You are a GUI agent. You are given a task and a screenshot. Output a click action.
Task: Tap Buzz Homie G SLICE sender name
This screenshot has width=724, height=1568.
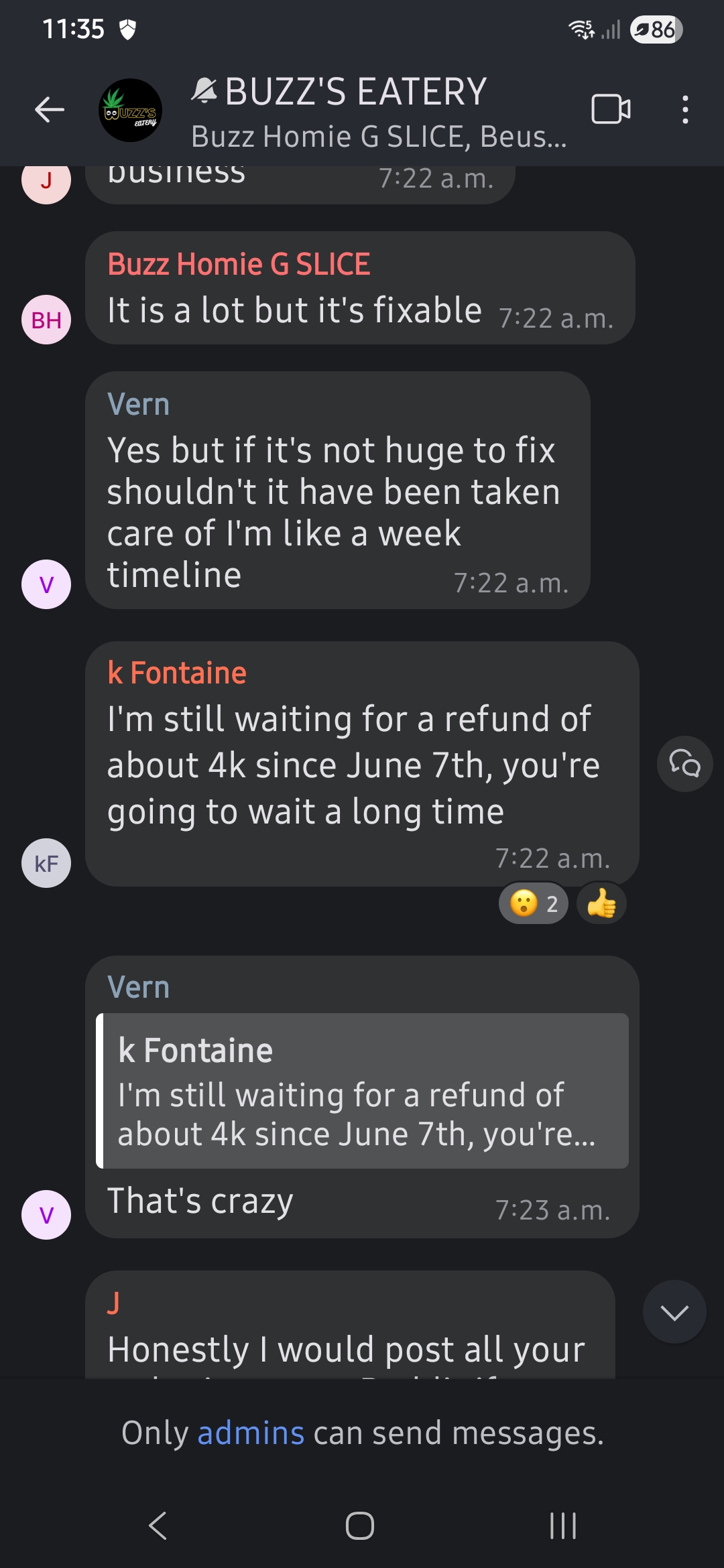239,265
